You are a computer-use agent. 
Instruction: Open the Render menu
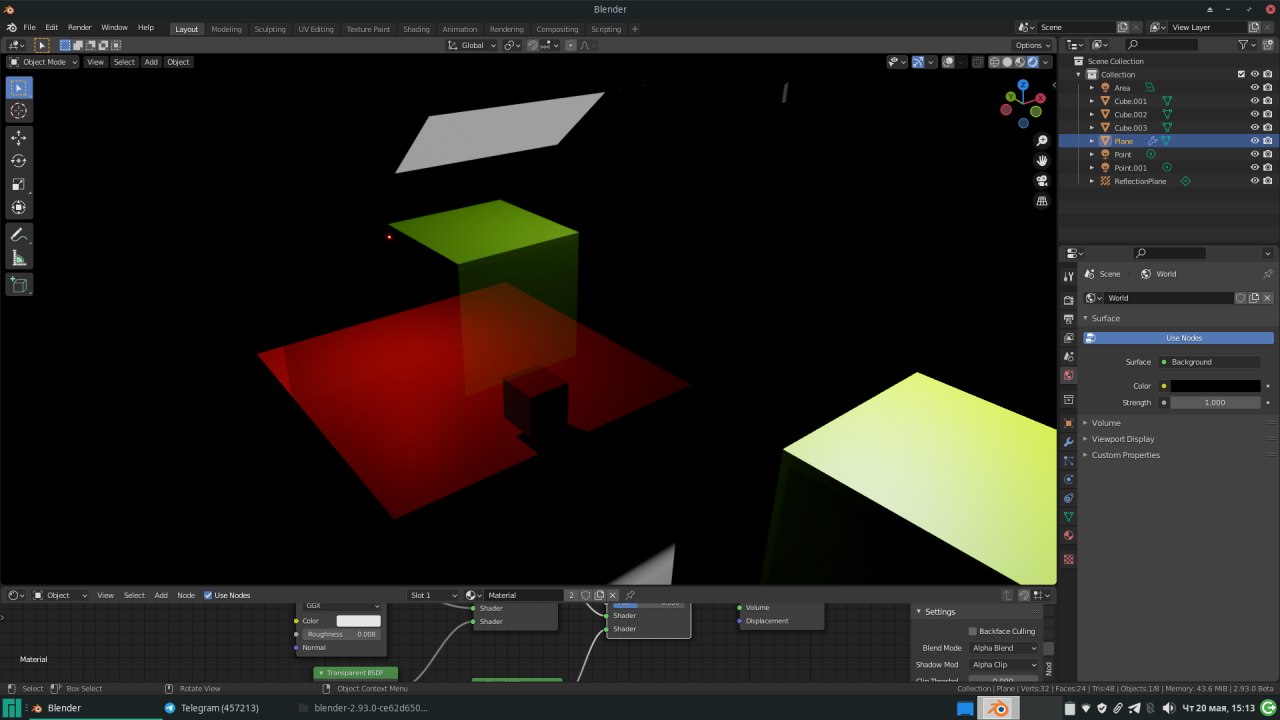click(x=80, y=28)
